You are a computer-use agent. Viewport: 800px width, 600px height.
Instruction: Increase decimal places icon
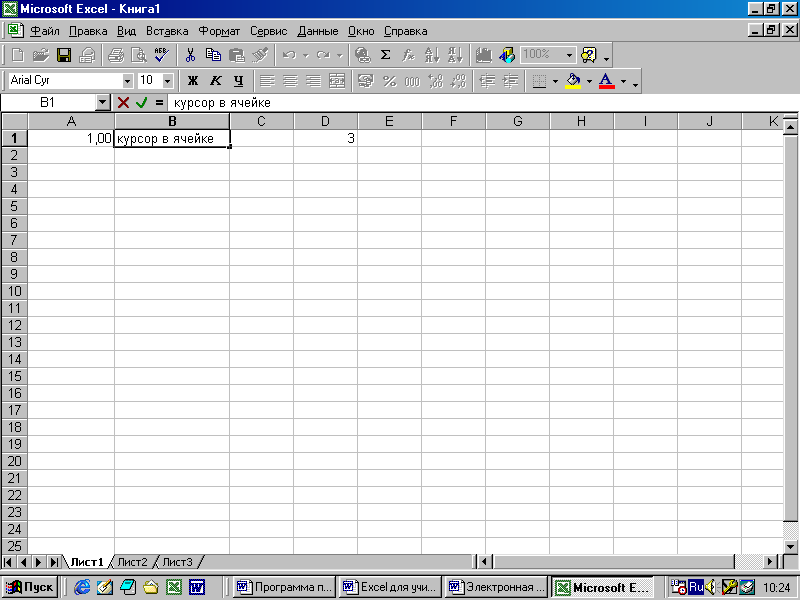tap(435, 81)
